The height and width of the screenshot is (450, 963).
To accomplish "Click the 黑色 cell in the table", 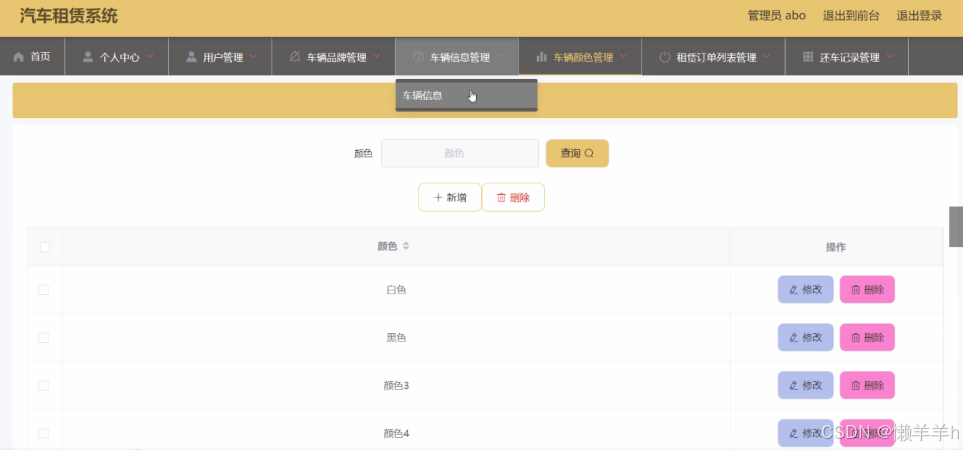I will click(396, 338).
